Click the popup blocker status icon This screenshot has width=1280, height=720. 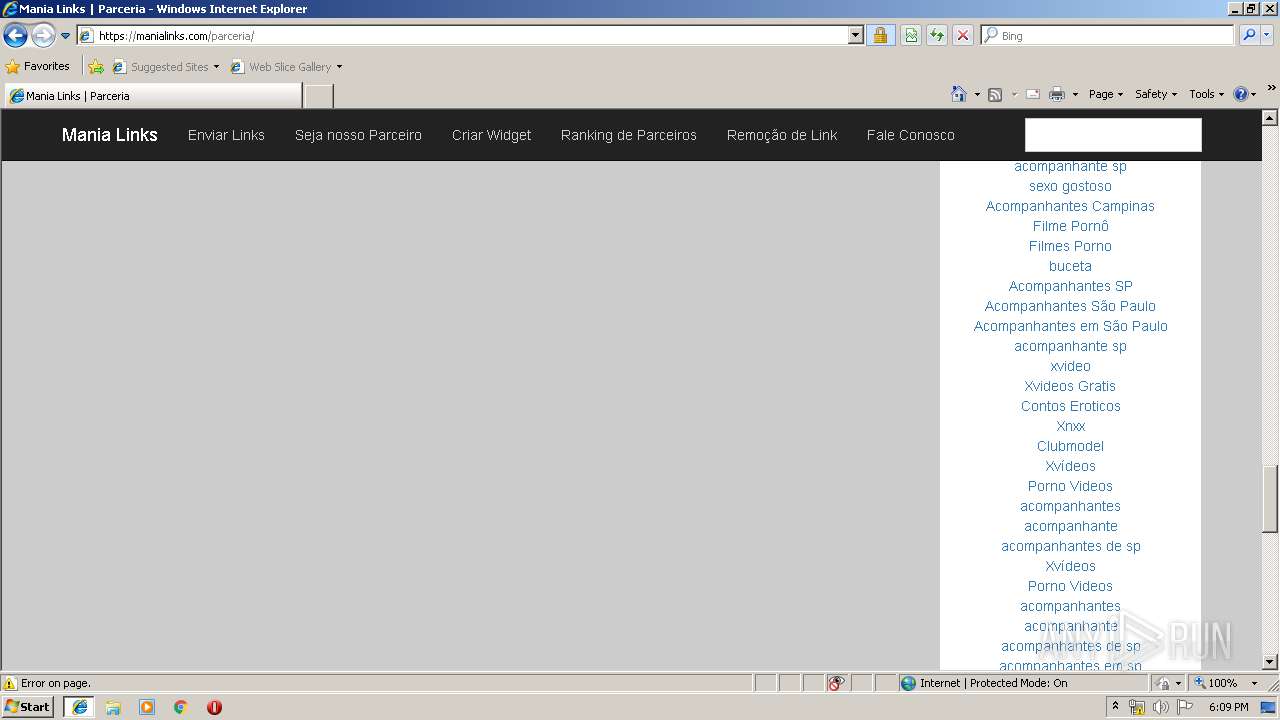point(836,683)
